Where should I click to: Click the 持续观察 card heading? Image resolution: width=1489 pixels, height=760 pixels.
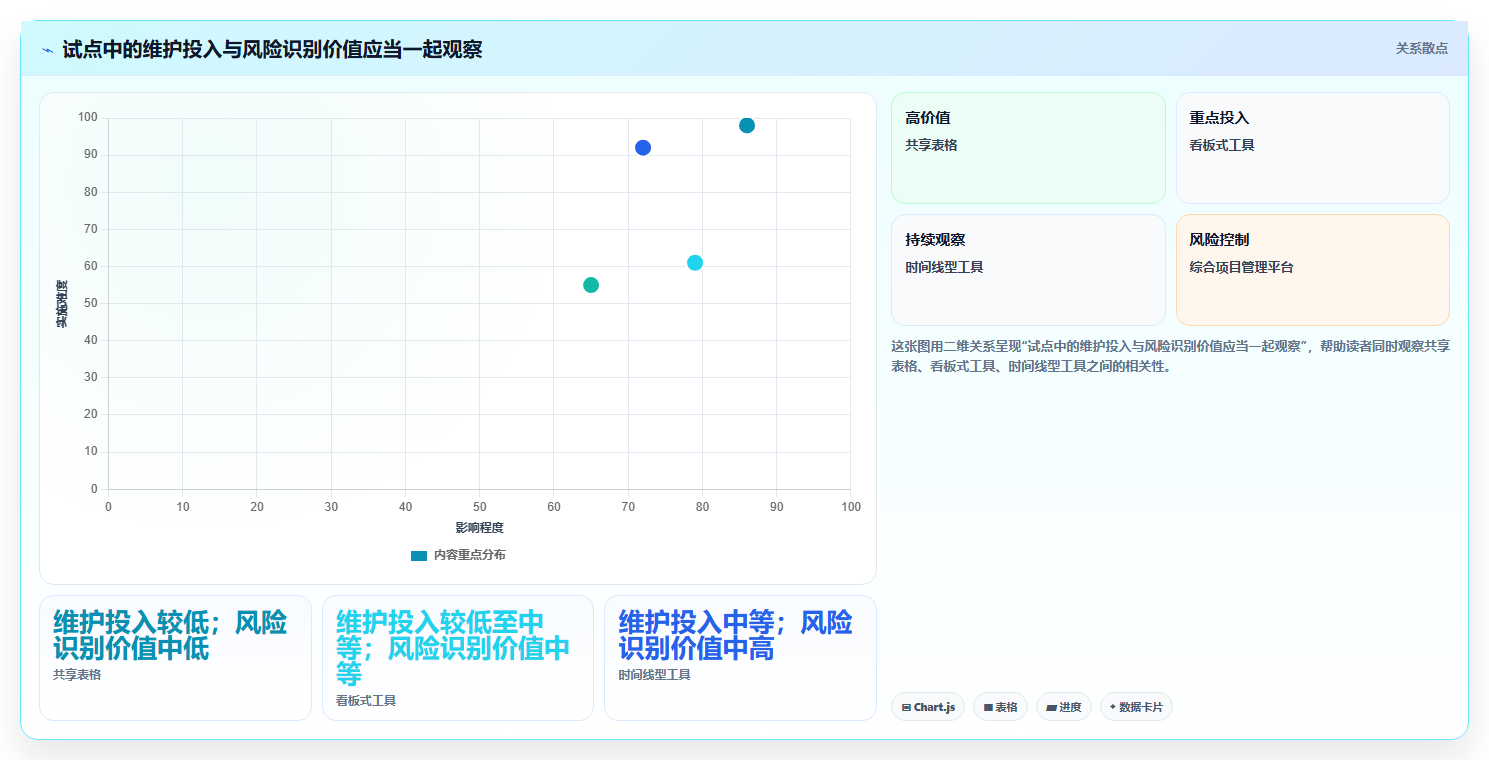pyautogui.click(x=935, y=240)
